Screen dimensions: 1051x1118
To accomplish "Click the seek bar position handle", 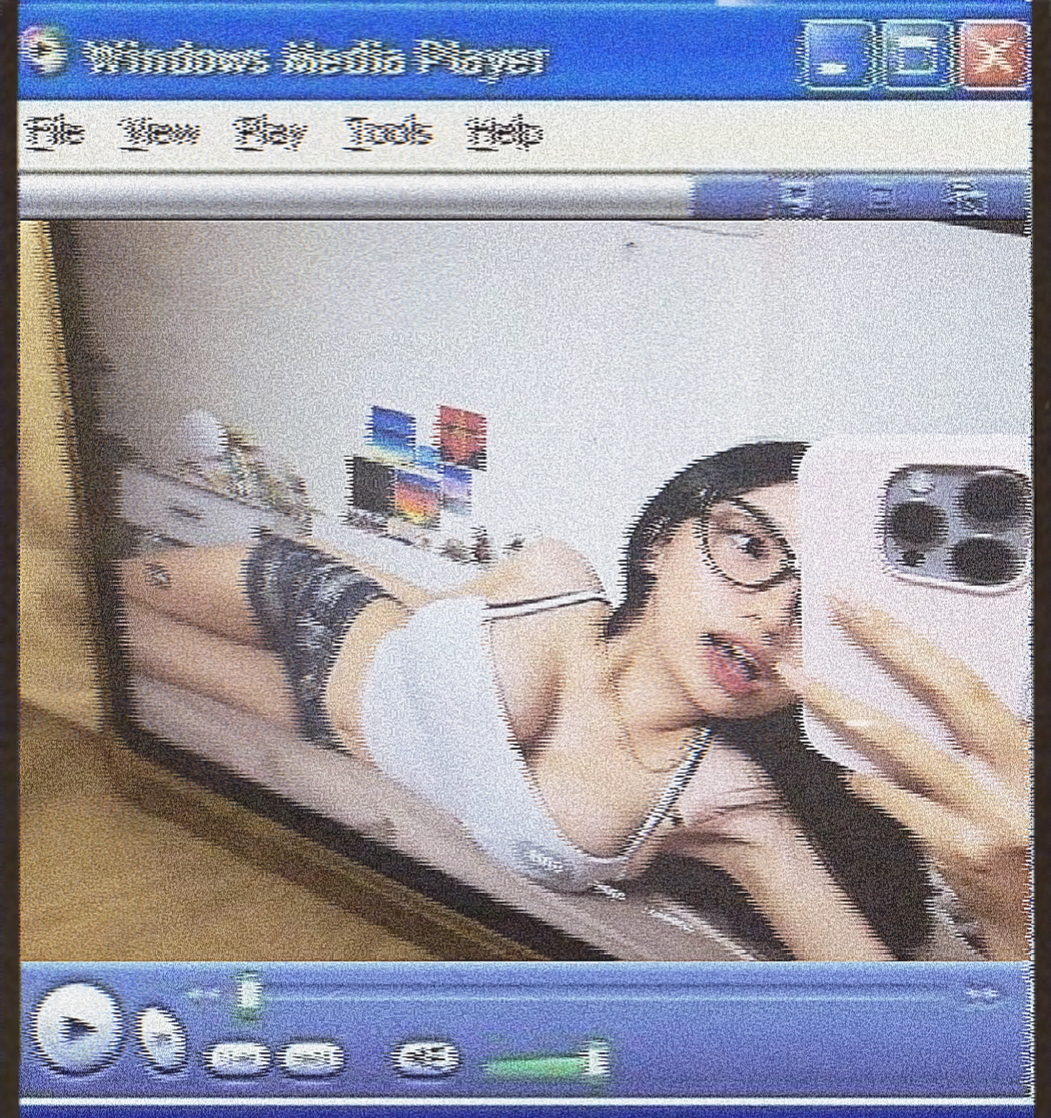I will tap(248, 995).
